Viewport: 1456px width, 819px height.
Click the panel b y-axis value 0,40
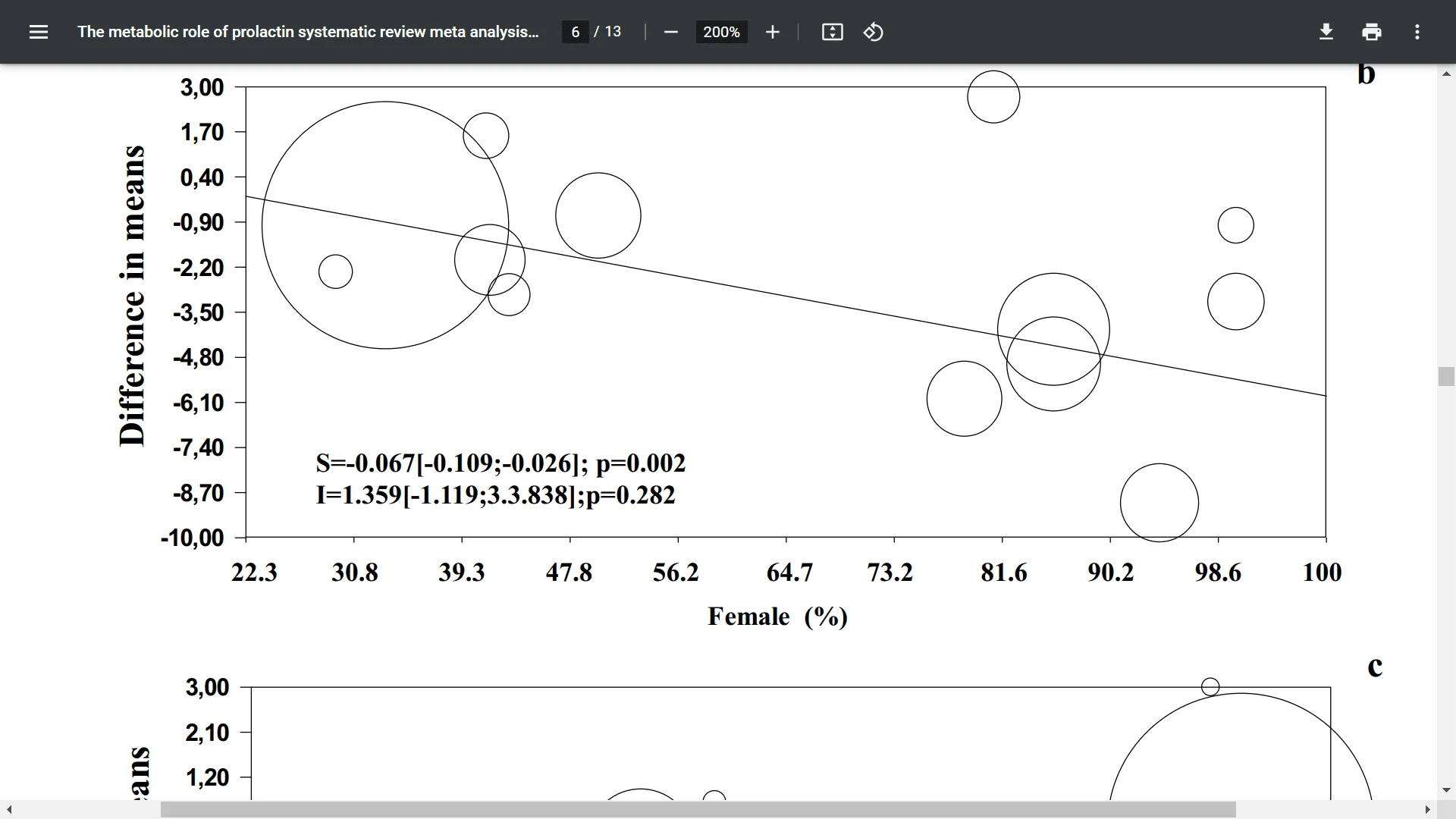(202, 177)
